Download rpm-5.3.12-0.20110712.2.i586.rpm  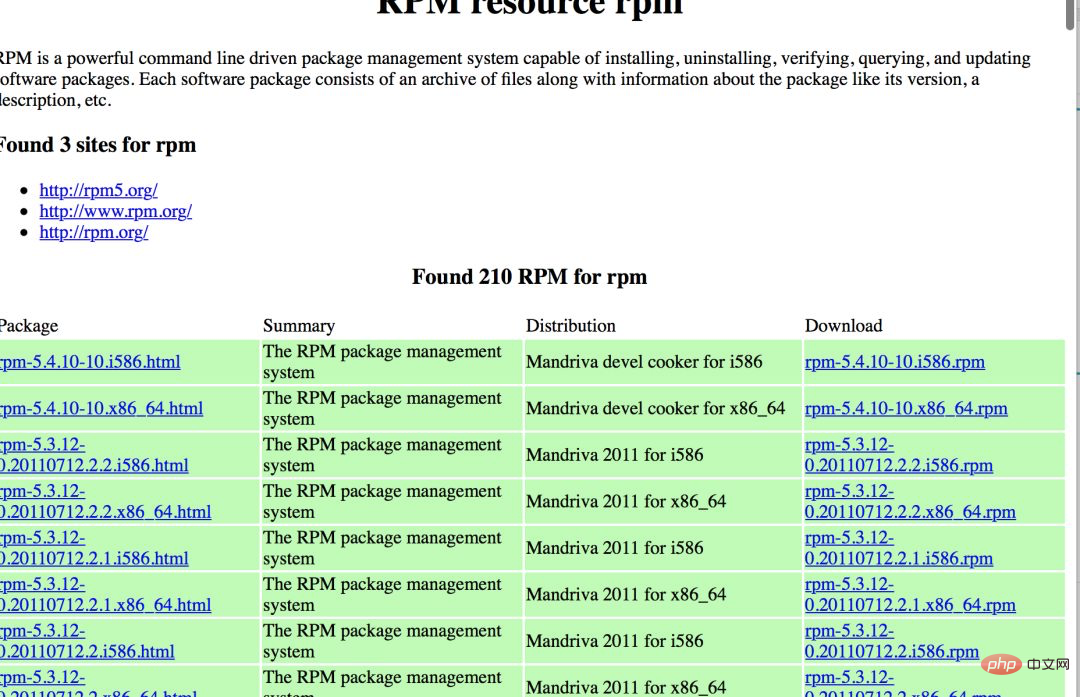click(892, 641)
